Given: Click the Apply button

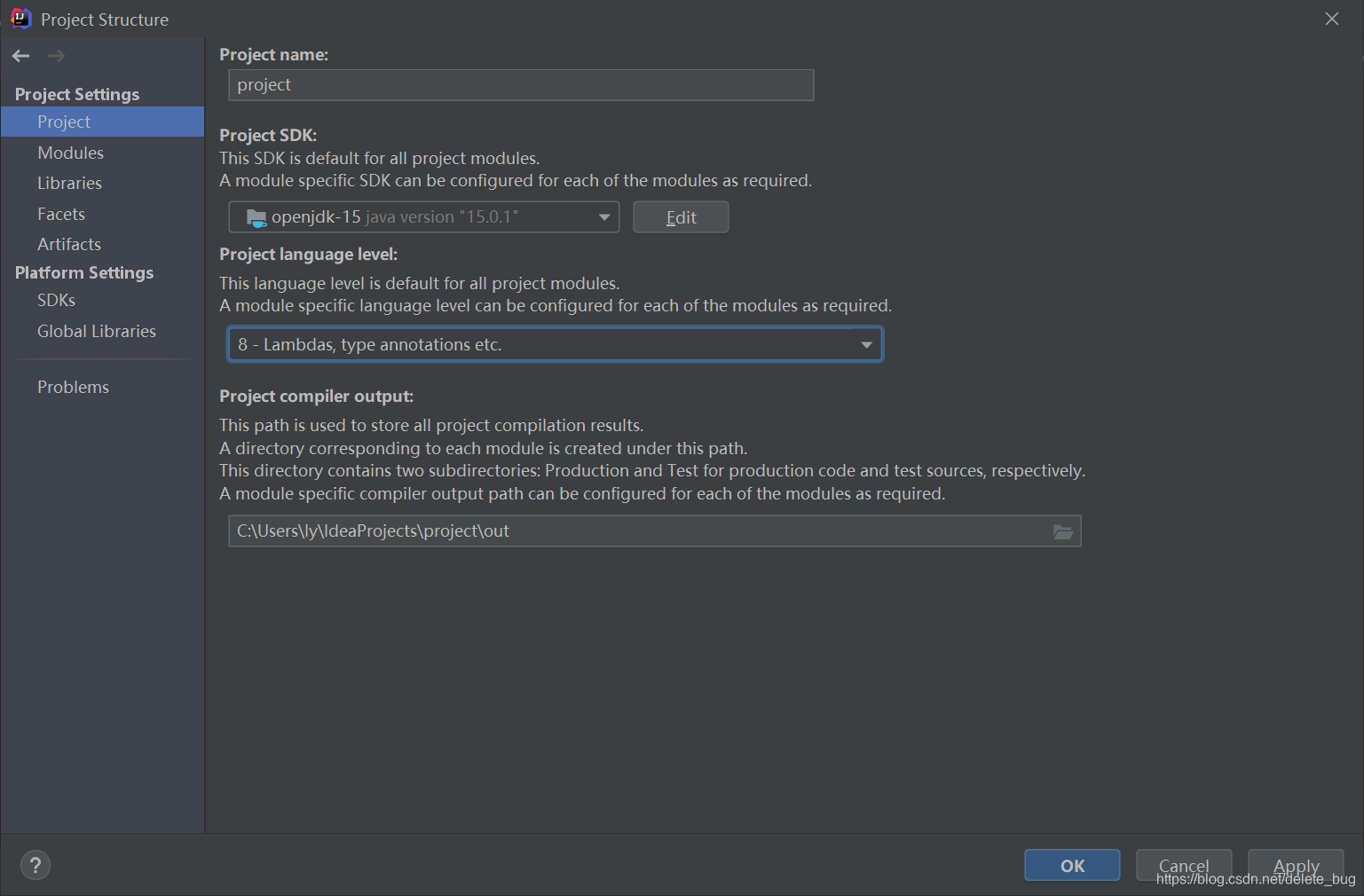Looking at the screenshot, I should [x=1296, y=866].
